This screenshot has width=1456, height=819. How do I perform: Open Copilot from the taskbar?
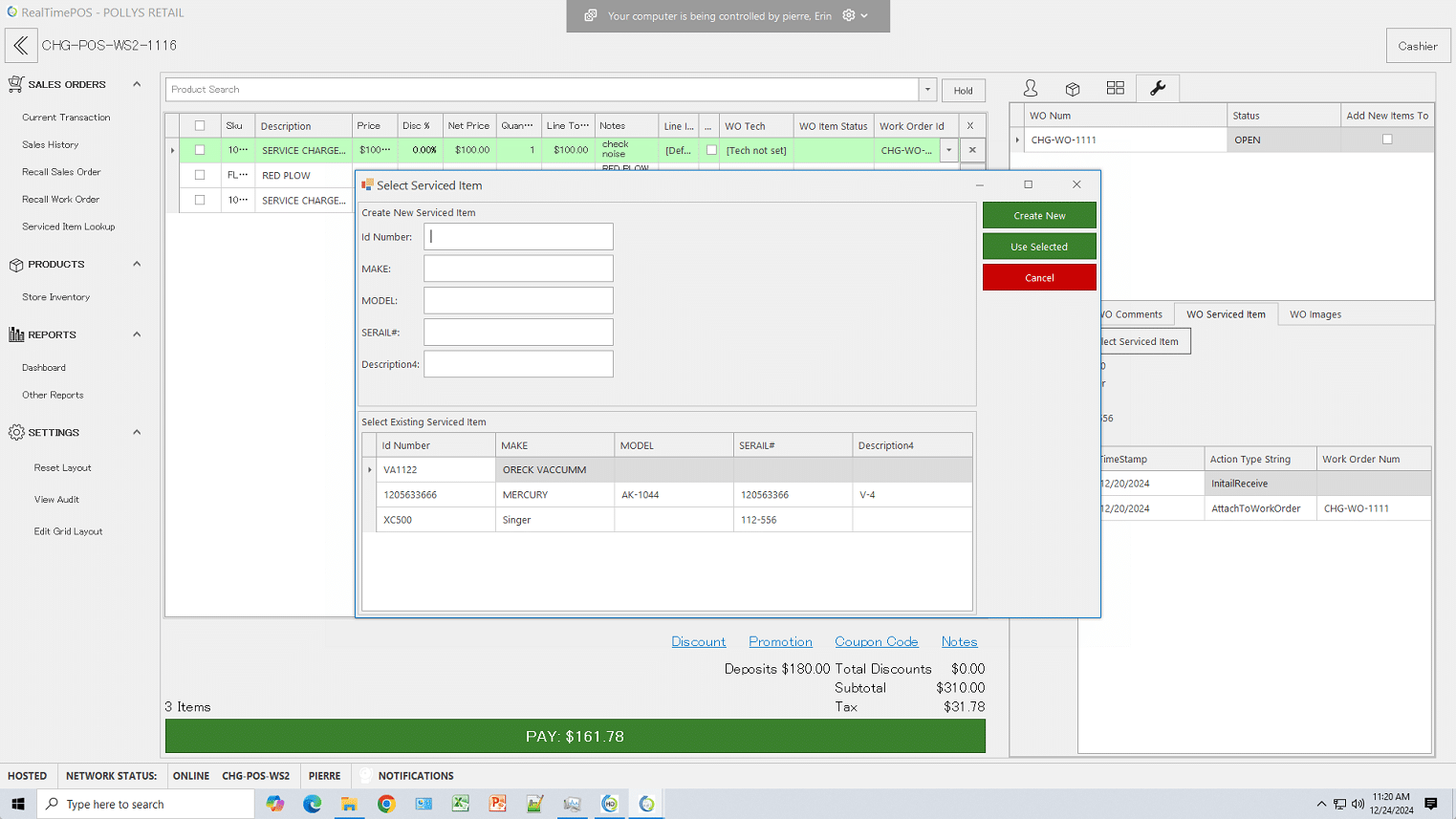tap(275, 804)
